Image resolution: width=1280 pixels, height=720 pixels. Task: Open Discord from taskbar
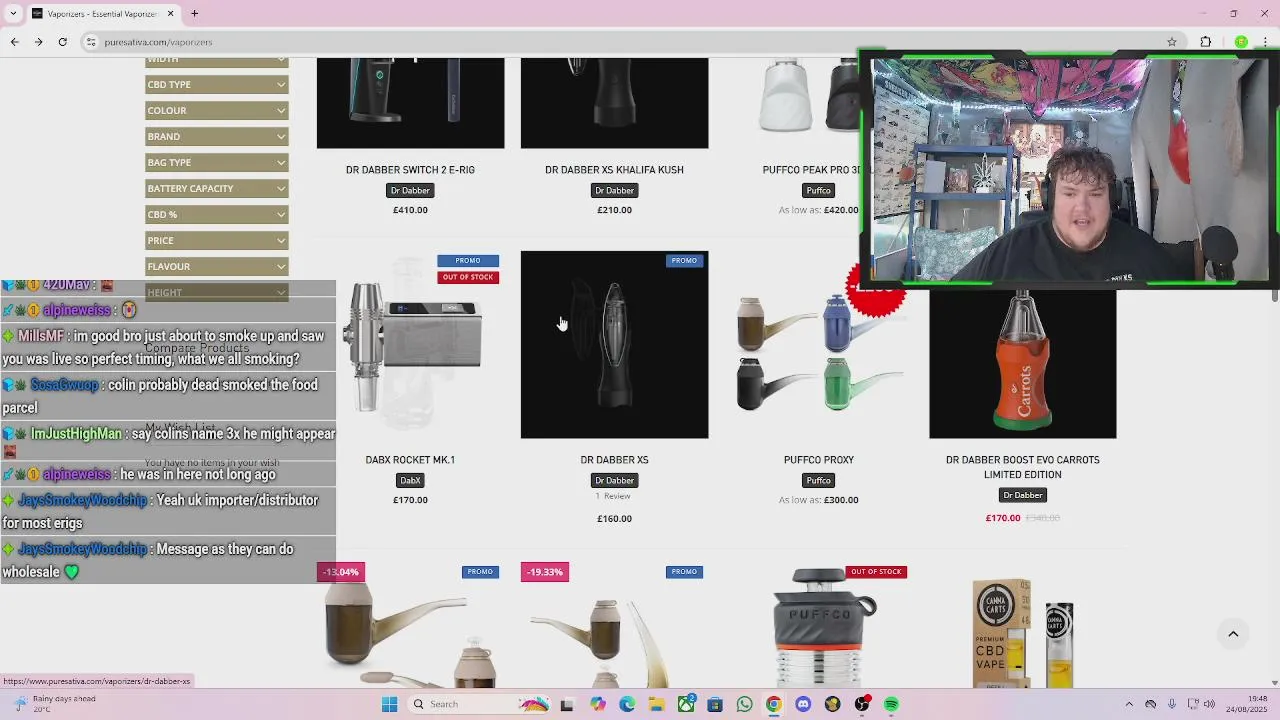pos(803,704)
